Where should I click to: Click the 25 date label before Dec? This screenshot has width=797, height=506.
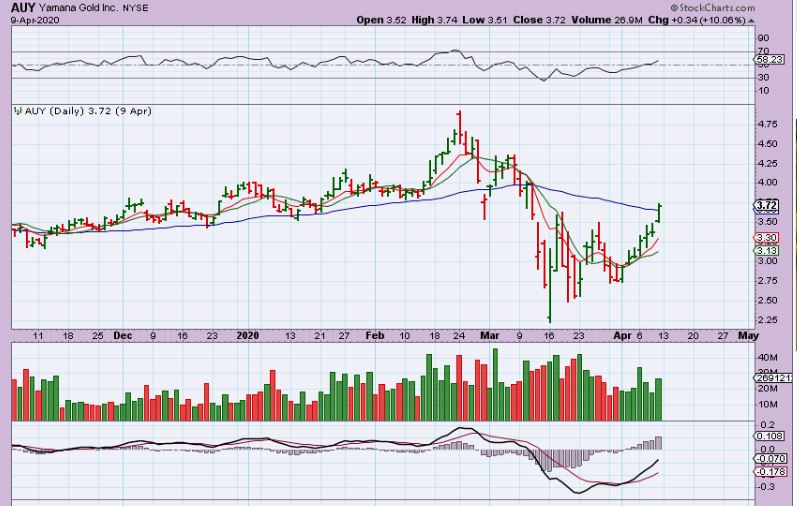coord(98,336)
